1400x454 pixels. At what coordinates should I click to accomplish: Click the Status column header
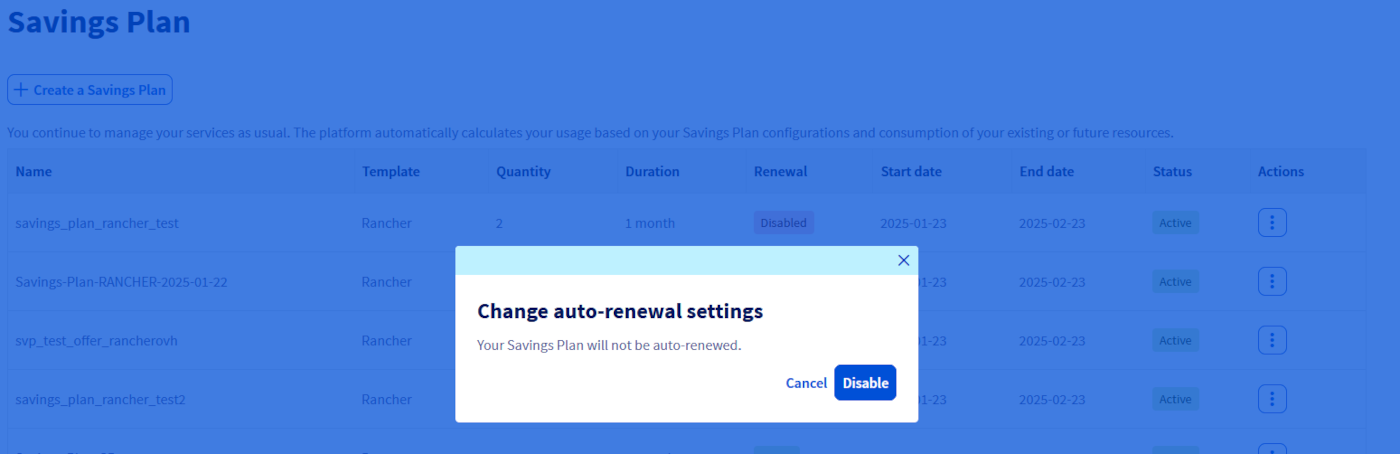click(x=1172, y=171)
